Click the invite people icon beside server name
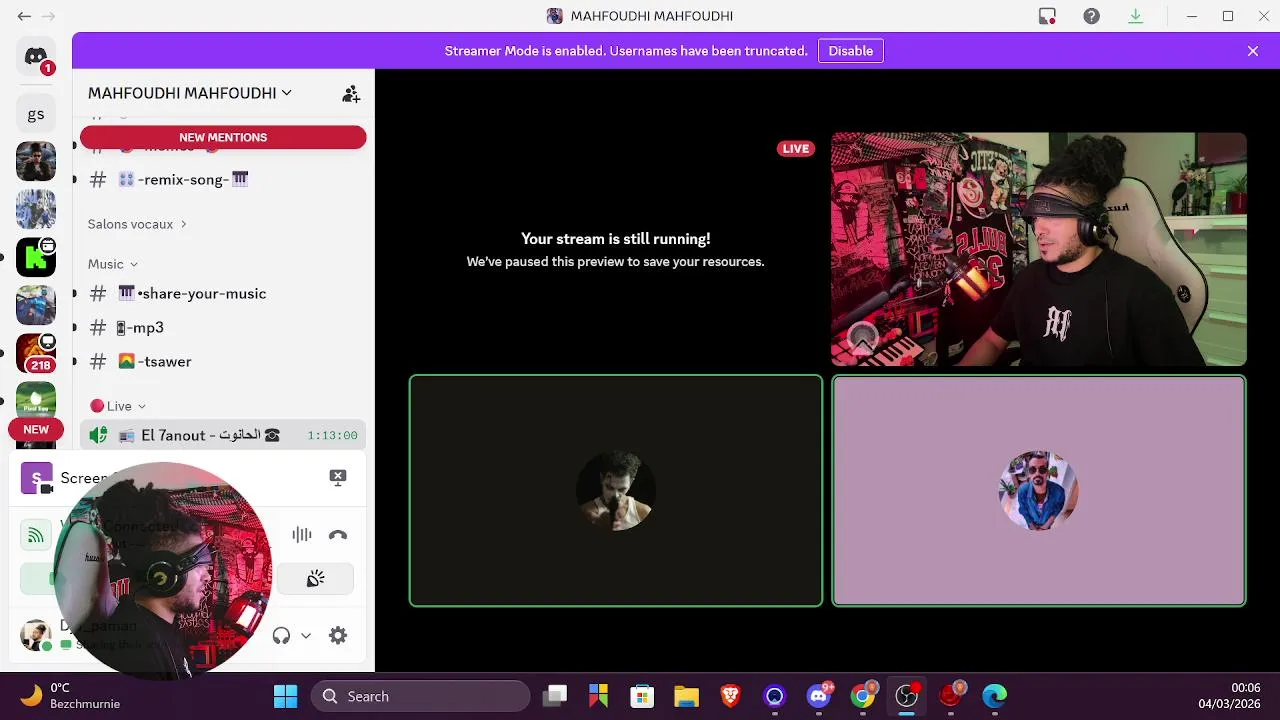The image size is (1280, 720). (x=351, y=94)
